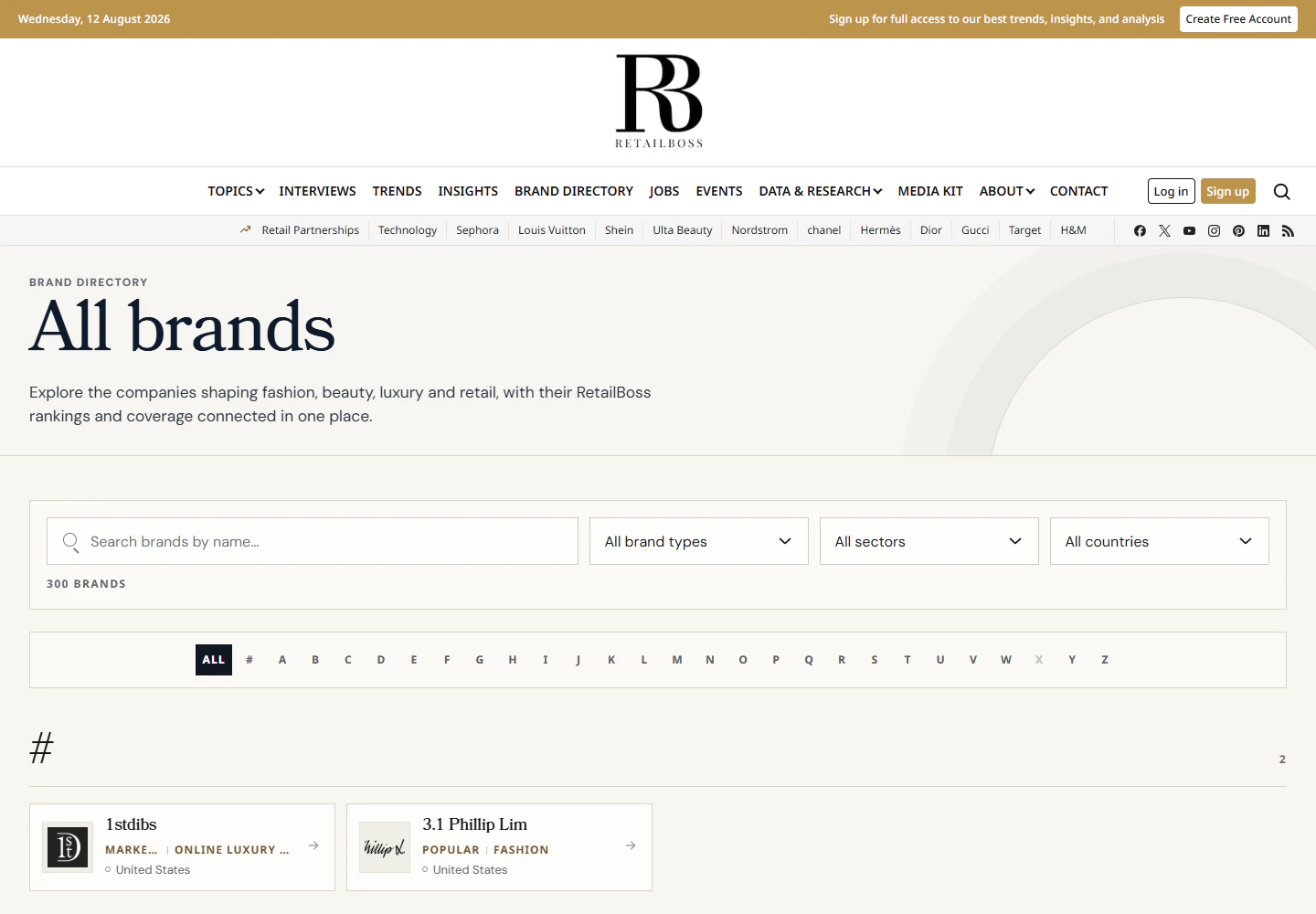This screenshot has height=914, width=1316.
Task: Open the Gucci trending link
Action: tap(975, 230)
